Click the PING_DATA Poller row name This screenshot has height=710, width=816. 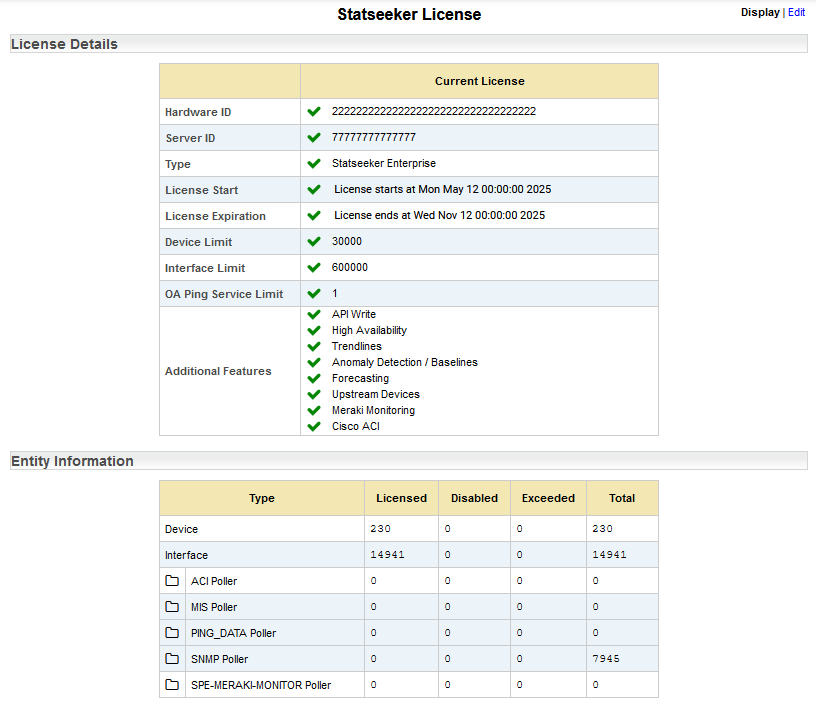(233, 633)
